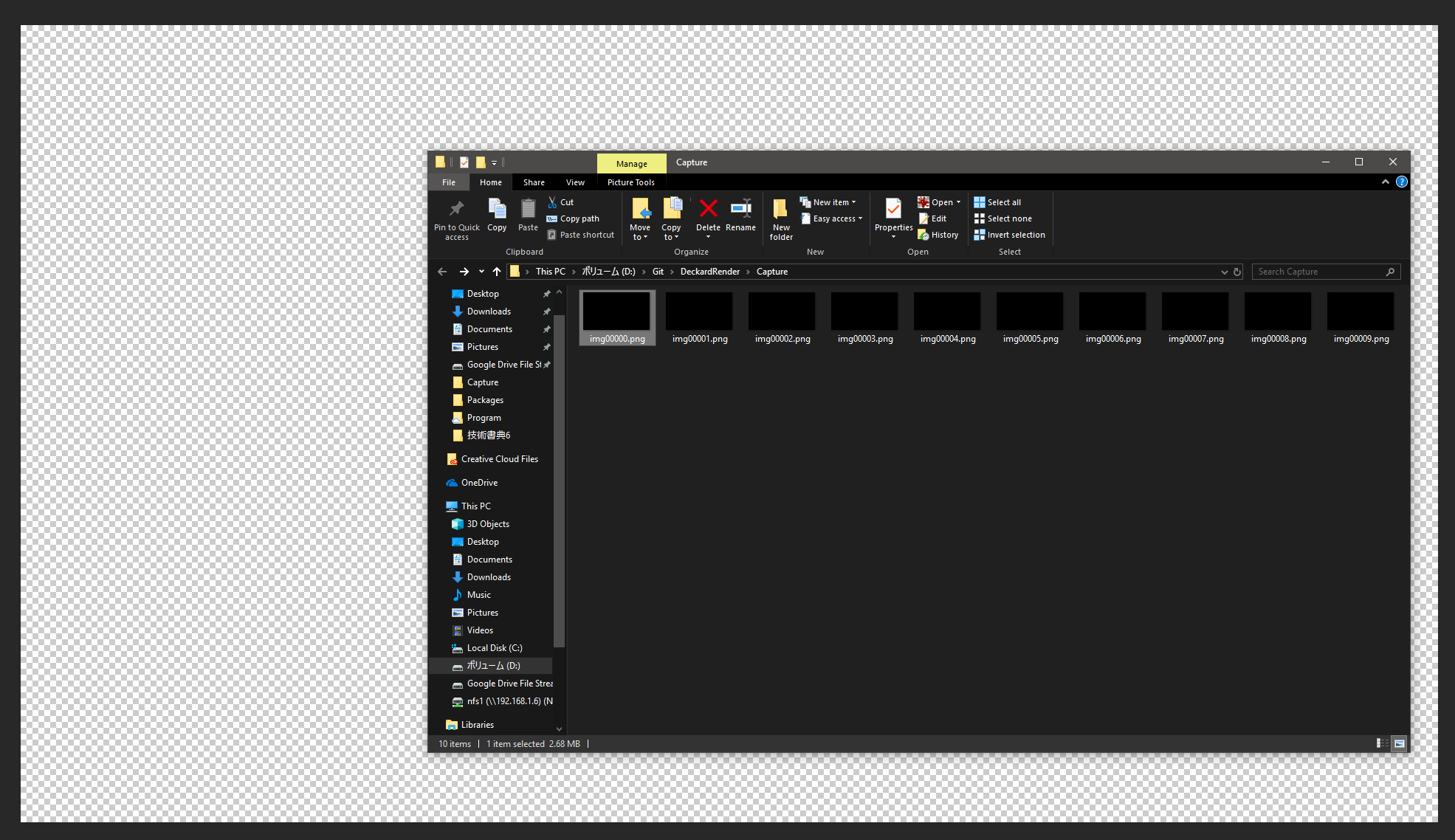The width and height of the screenshot is (1455, 840).
Task: Click the Cut scissors icon
Action: pyautogui.click(x=552, y=202)
